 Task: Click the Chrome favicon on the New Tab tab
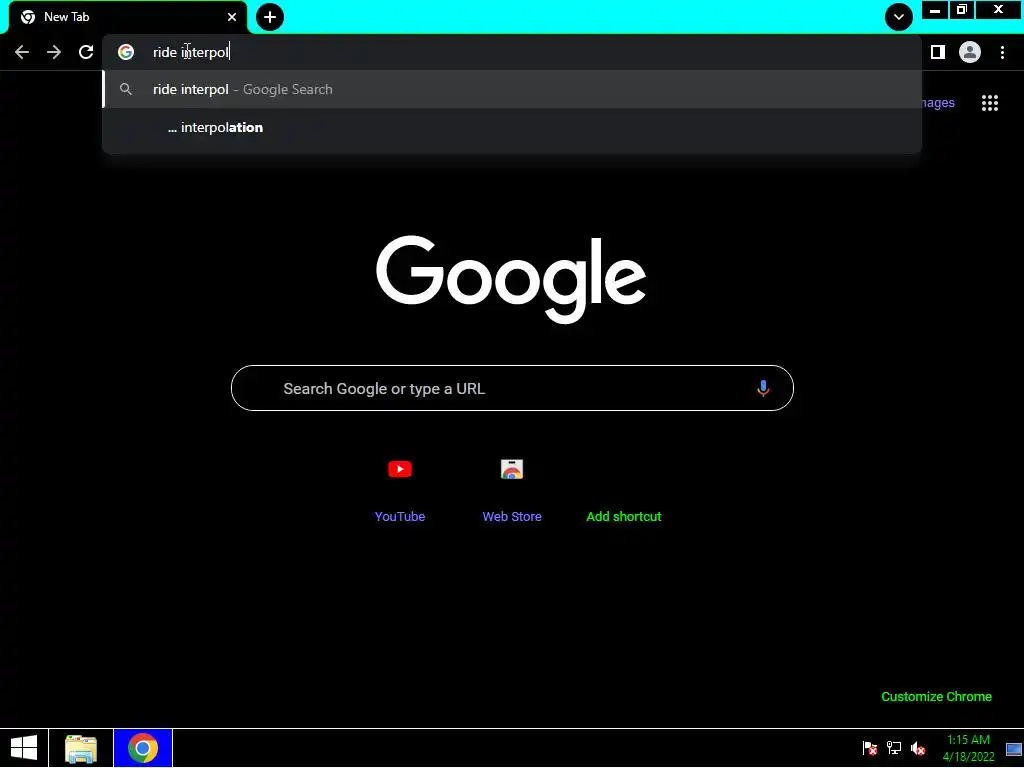tap(28, 17)
